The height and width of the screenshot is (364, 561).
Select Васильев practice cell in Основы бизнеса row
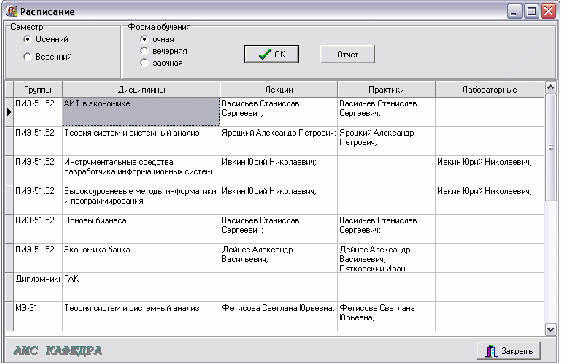pos(386,229)
